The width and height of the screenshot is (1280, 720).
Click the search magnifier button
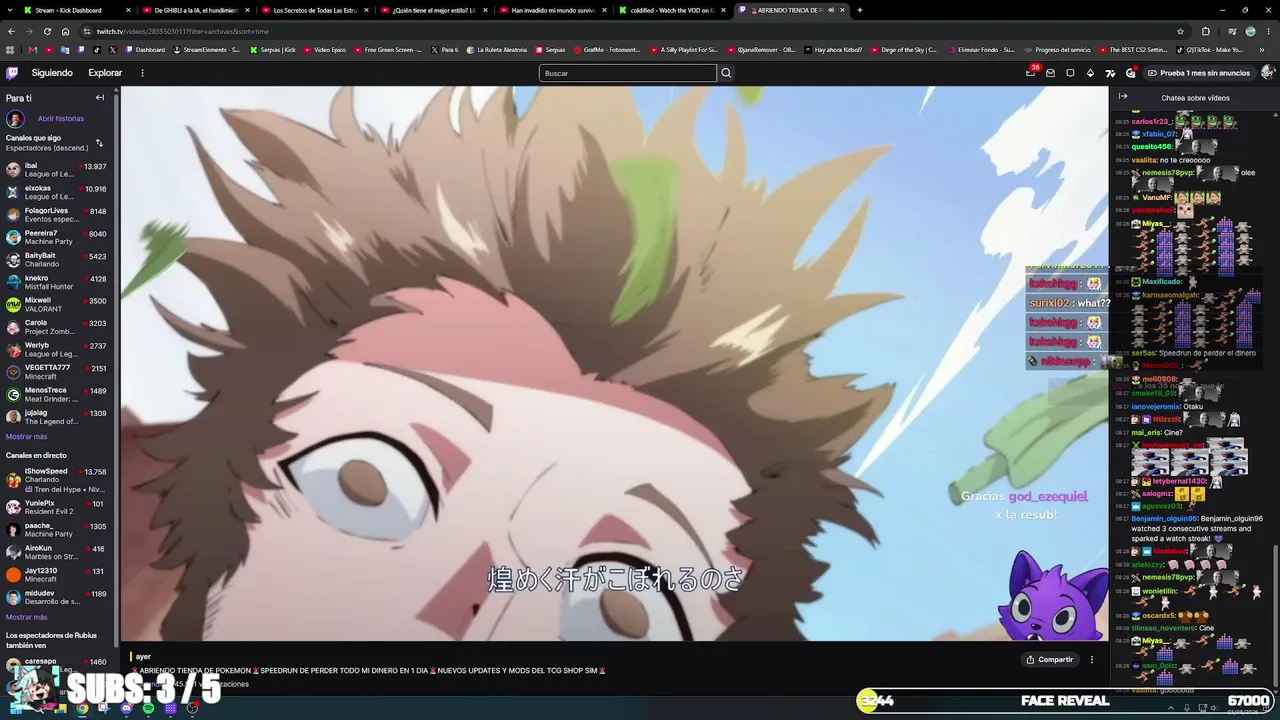(x=726, y=73)
